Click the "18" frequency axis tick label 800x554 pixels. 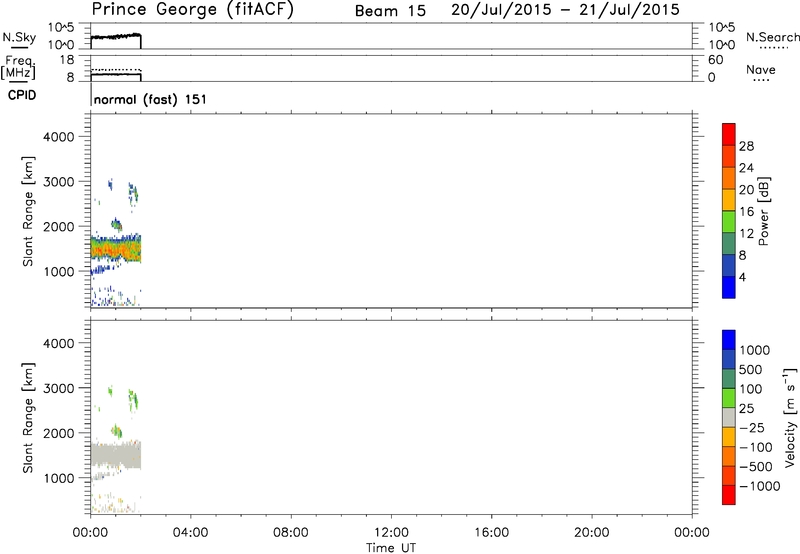(67, 60)
